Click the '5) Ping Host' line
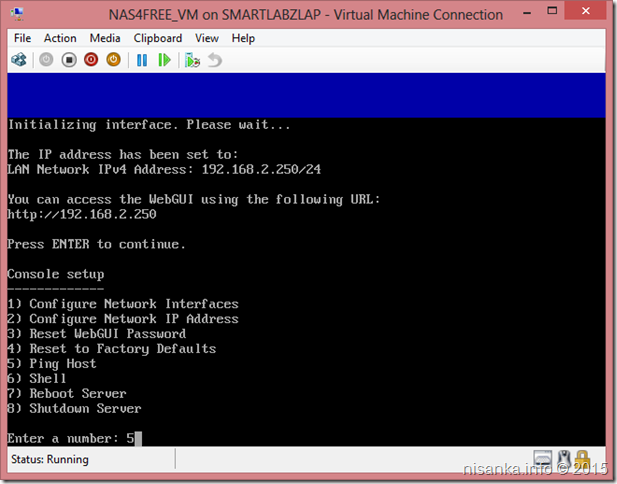This screenshot has height=484, width=617. (x=52, y=364)
